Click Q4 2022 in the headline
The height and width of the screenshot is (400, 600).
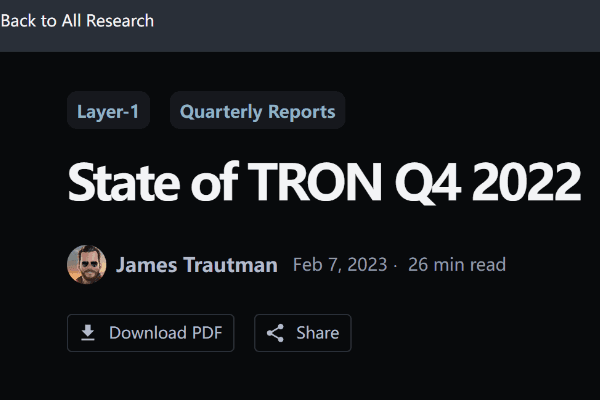[489, 182]
